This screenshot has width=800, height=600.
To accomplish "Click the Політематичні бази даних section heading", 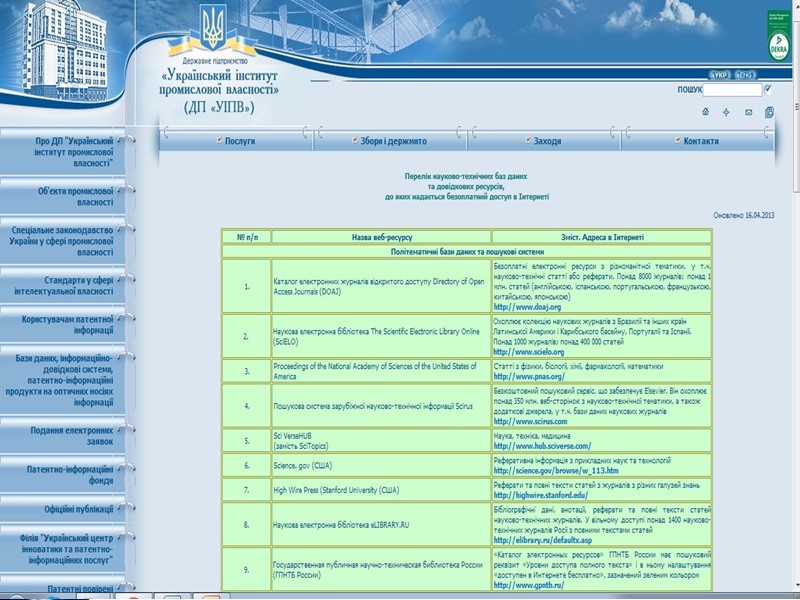I will tap(467, 252).
